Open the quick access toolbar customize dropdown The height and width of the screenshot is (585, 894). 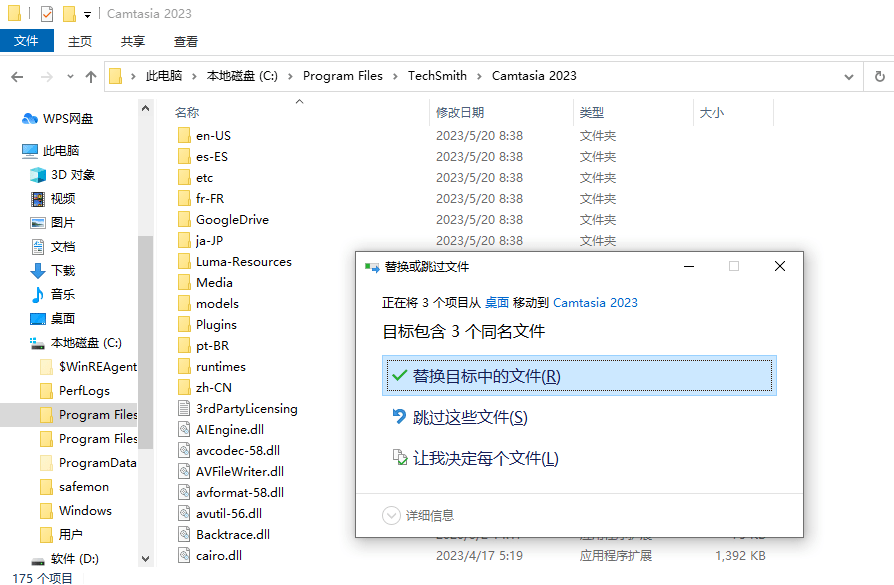click(x=87, y=15)
